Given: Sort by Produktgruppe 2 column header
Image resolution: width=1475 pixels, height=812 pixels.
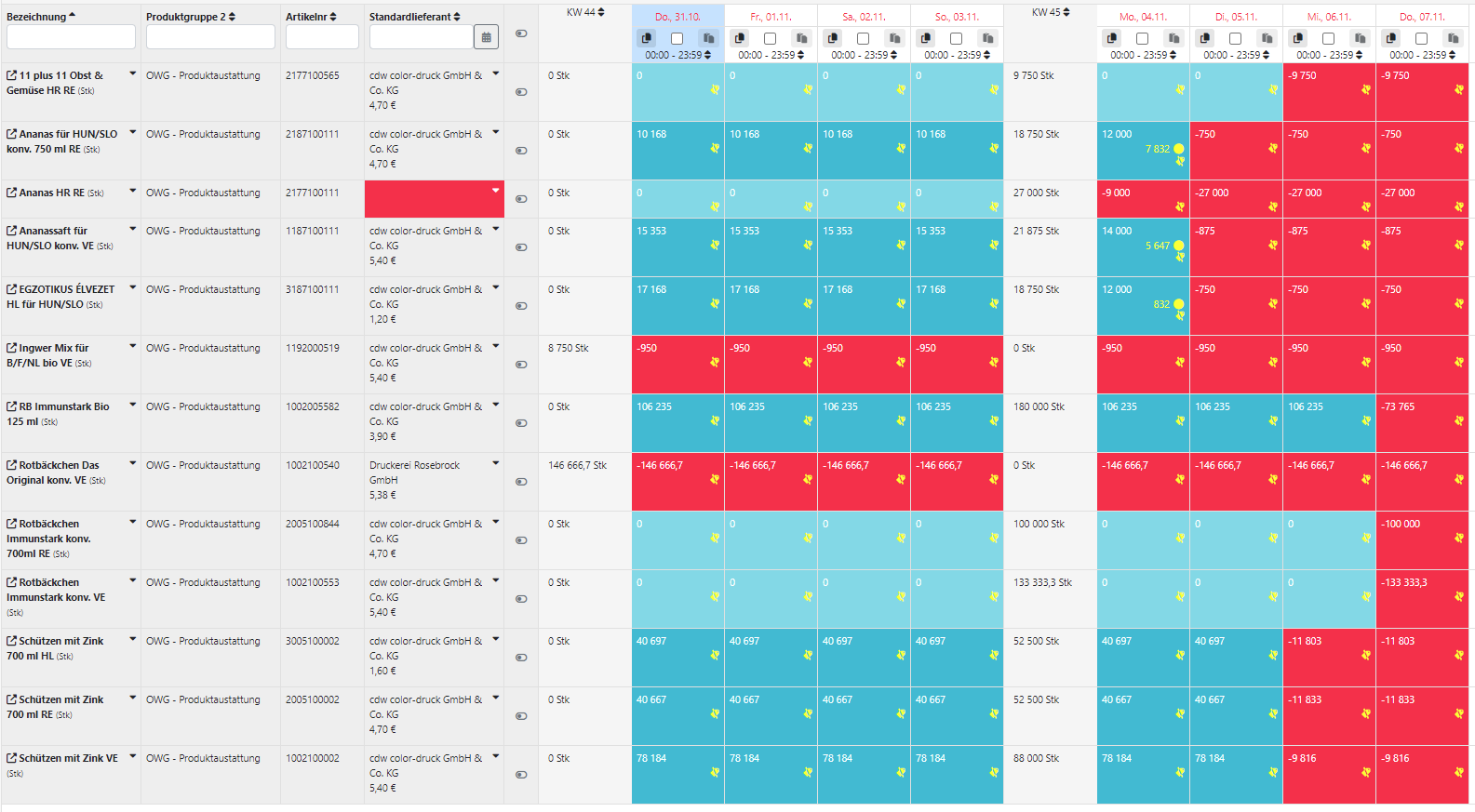Looking at the screenshot, I should 190,17.
